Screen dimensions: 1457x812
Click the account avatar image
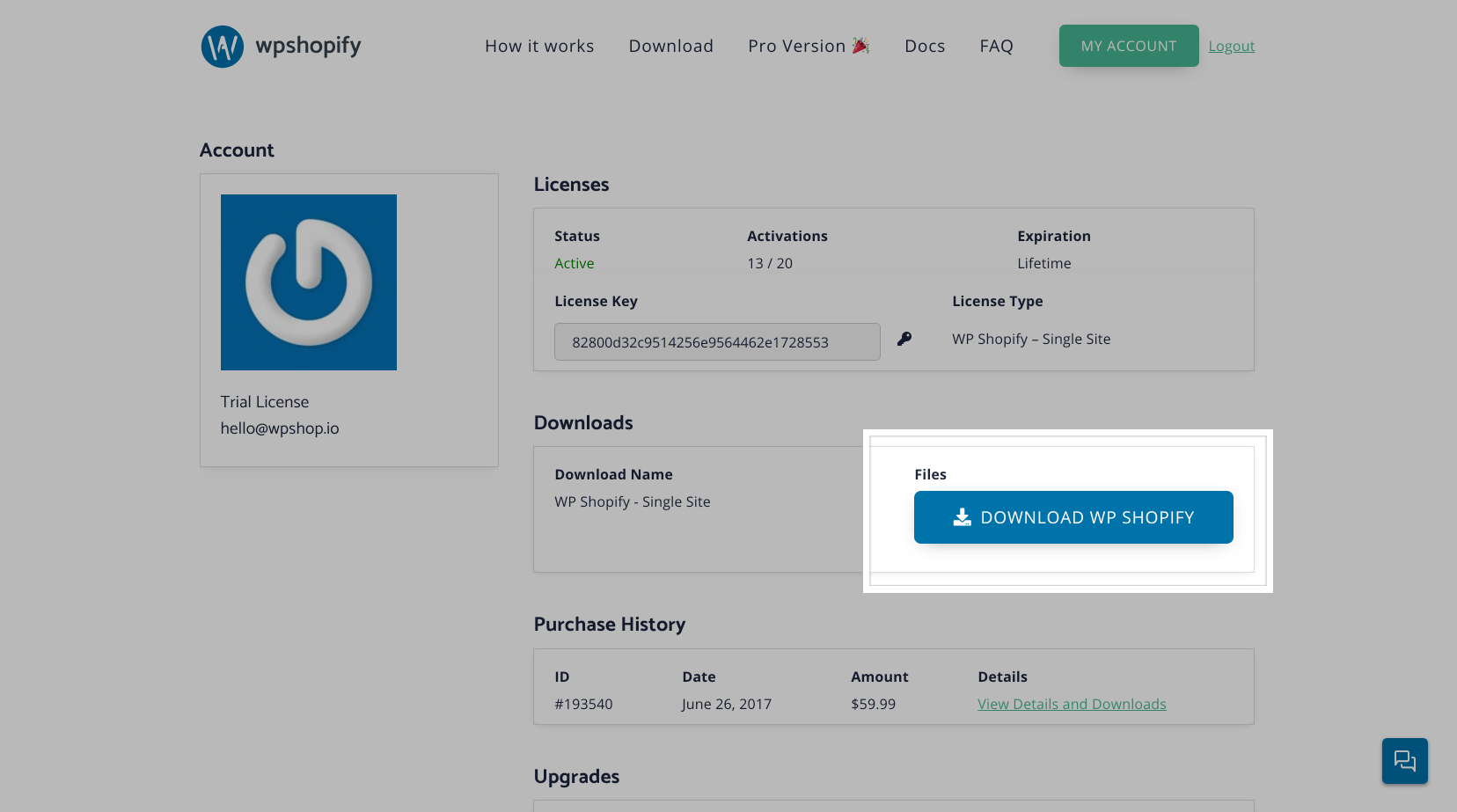[309, 282]
